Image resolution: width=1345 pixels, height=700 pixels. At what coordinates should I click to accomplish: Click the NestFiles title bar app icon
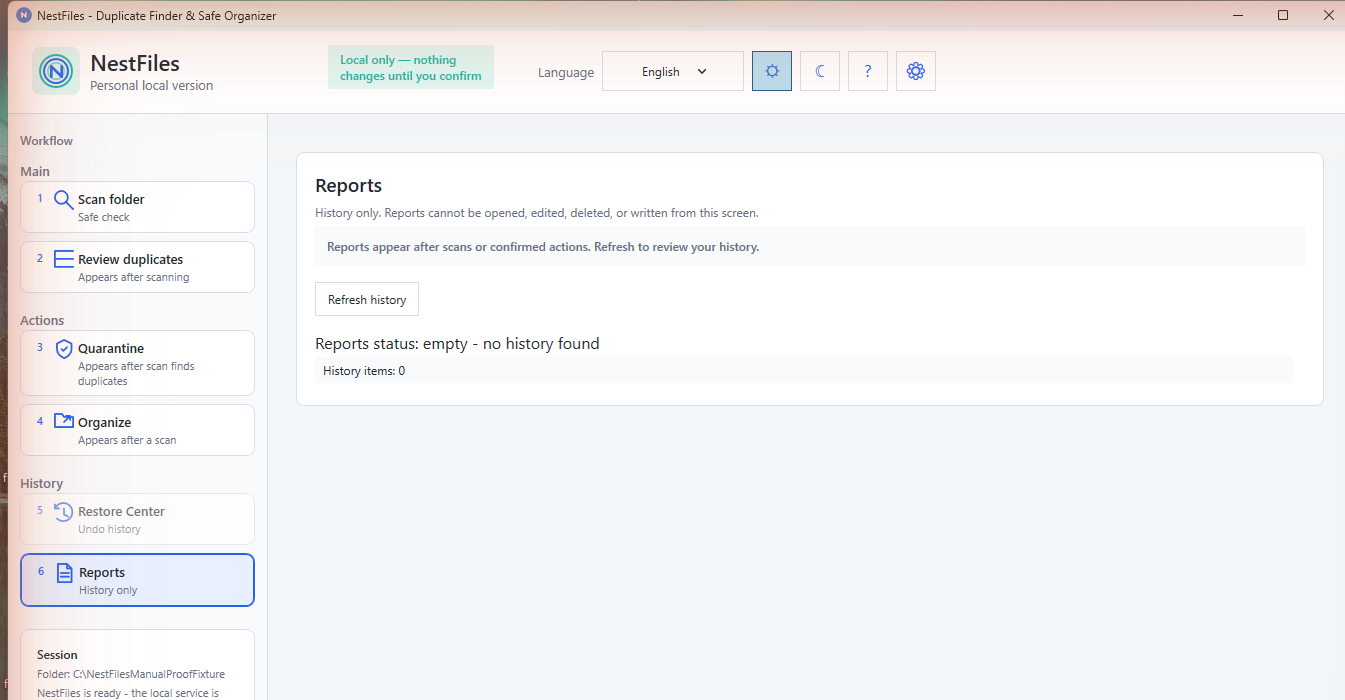24,15
